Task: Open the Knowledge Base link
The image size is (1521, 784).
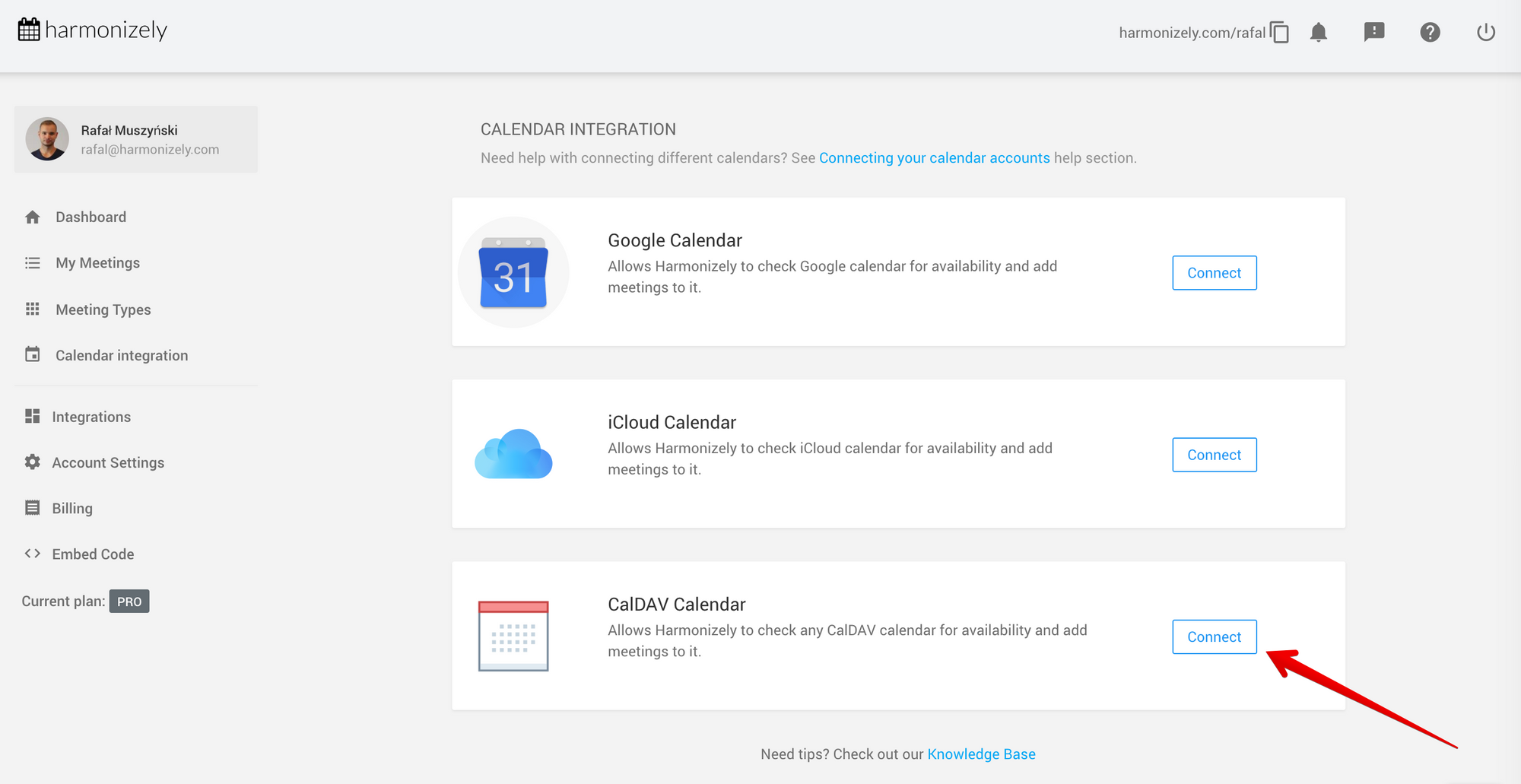Action: [981, 754]
